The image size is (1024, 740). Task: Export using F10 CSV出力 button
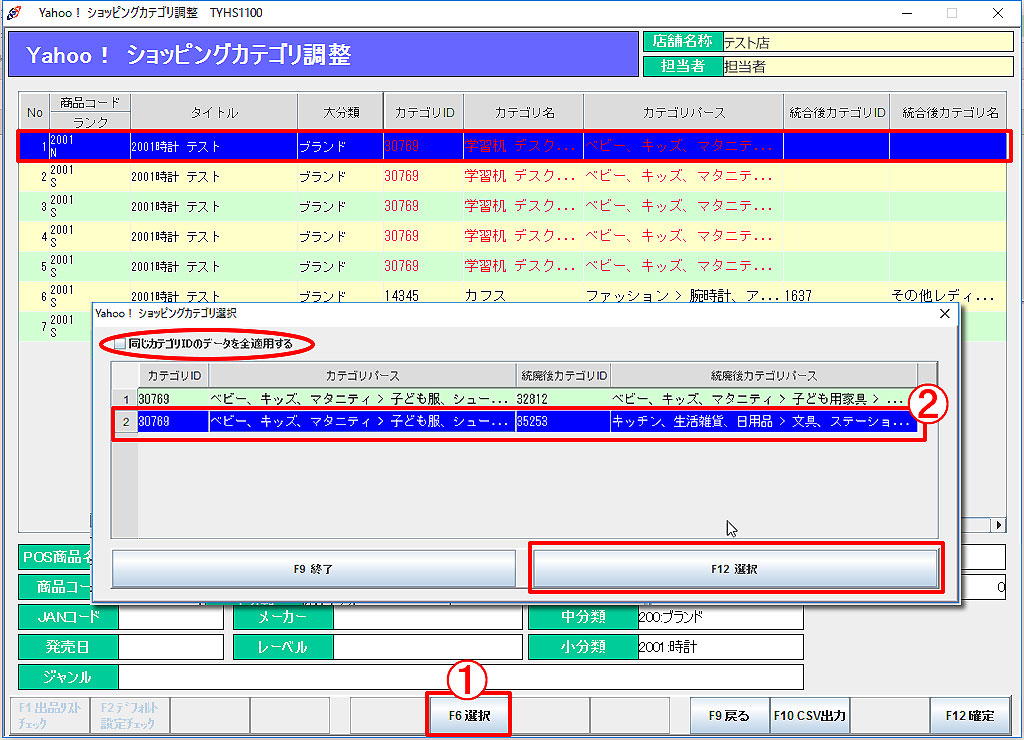click(808, 716)
